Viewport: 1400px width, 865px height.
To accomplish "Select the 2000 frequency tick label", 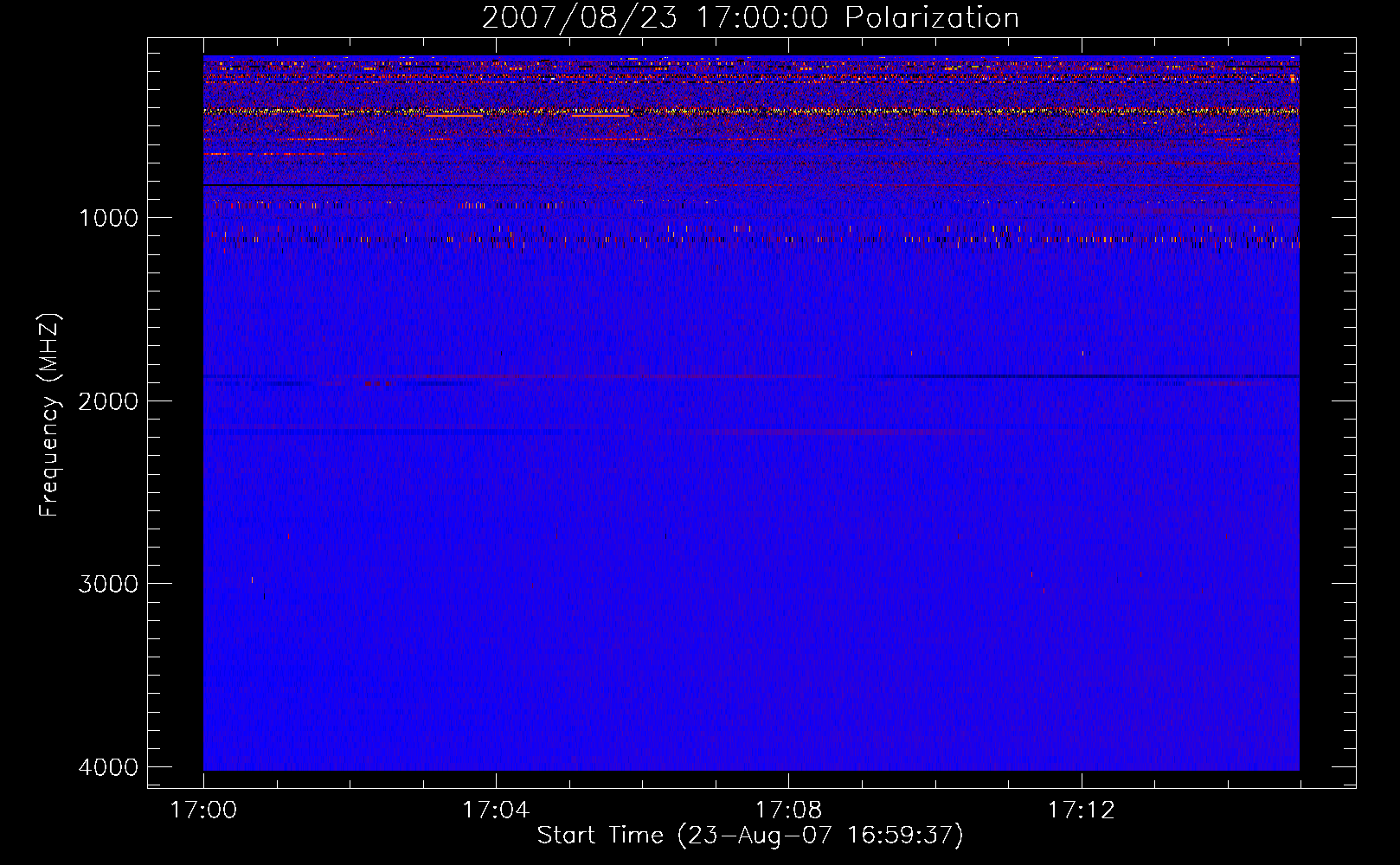I will pyautogui.click(x=108, y=400).
